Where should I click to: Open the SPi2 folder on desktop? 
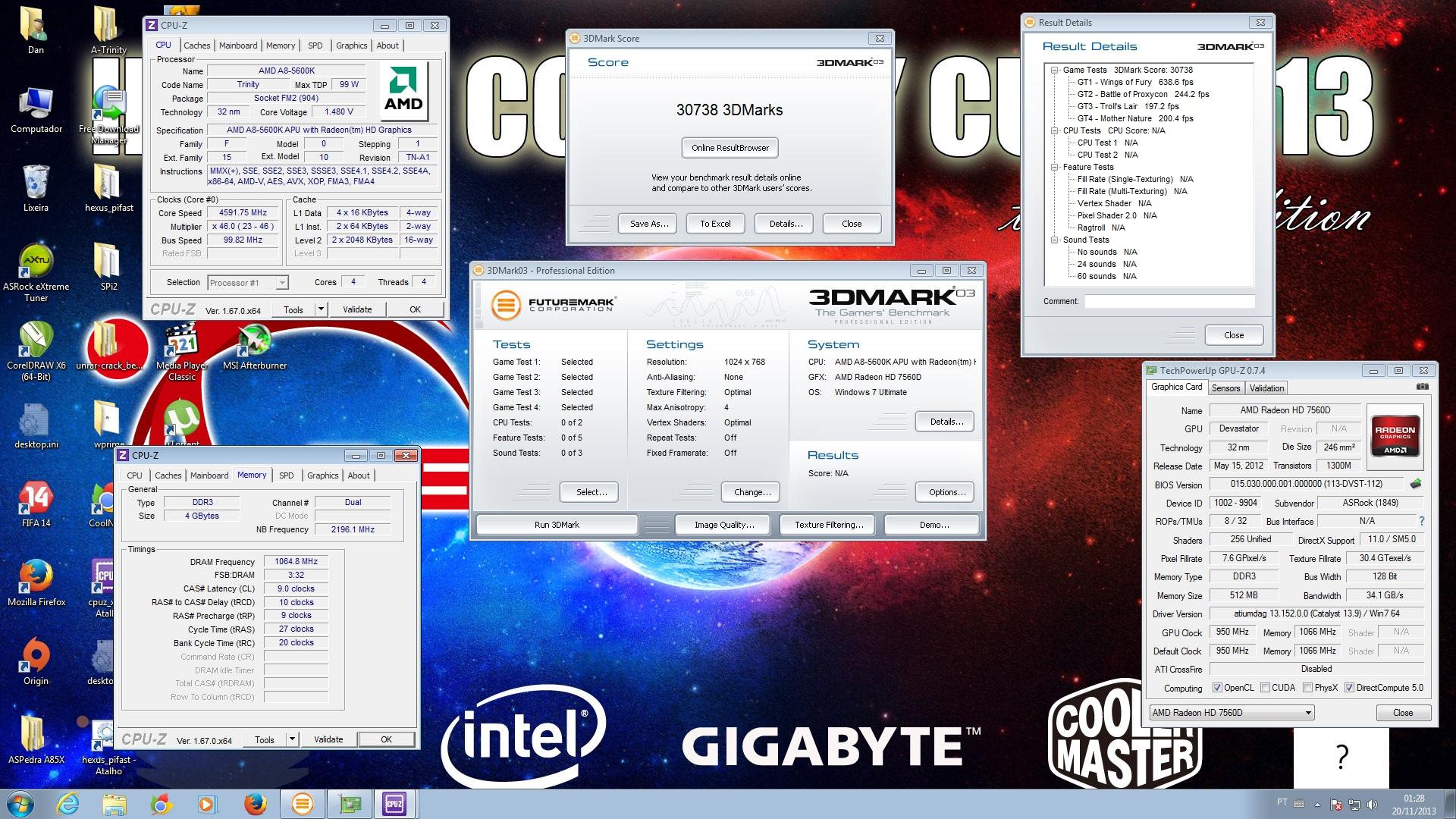coord(109,268)
